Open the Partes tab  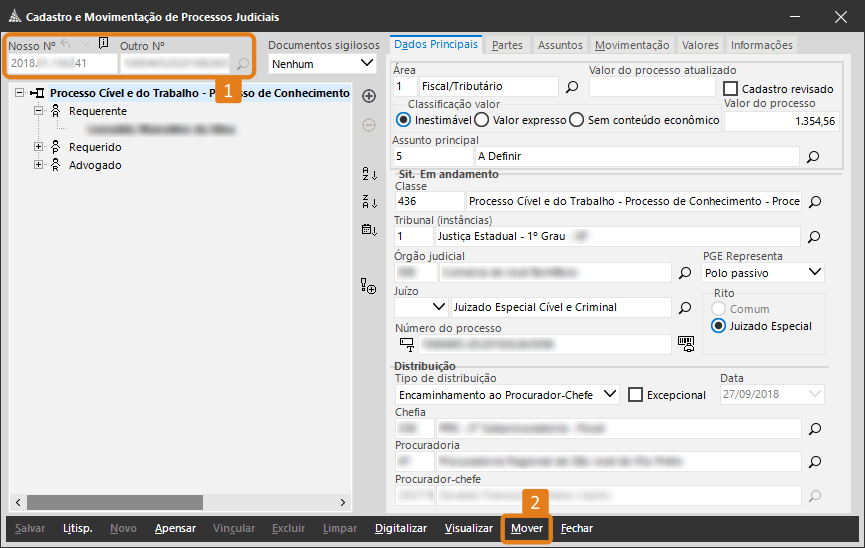point(507,45)
